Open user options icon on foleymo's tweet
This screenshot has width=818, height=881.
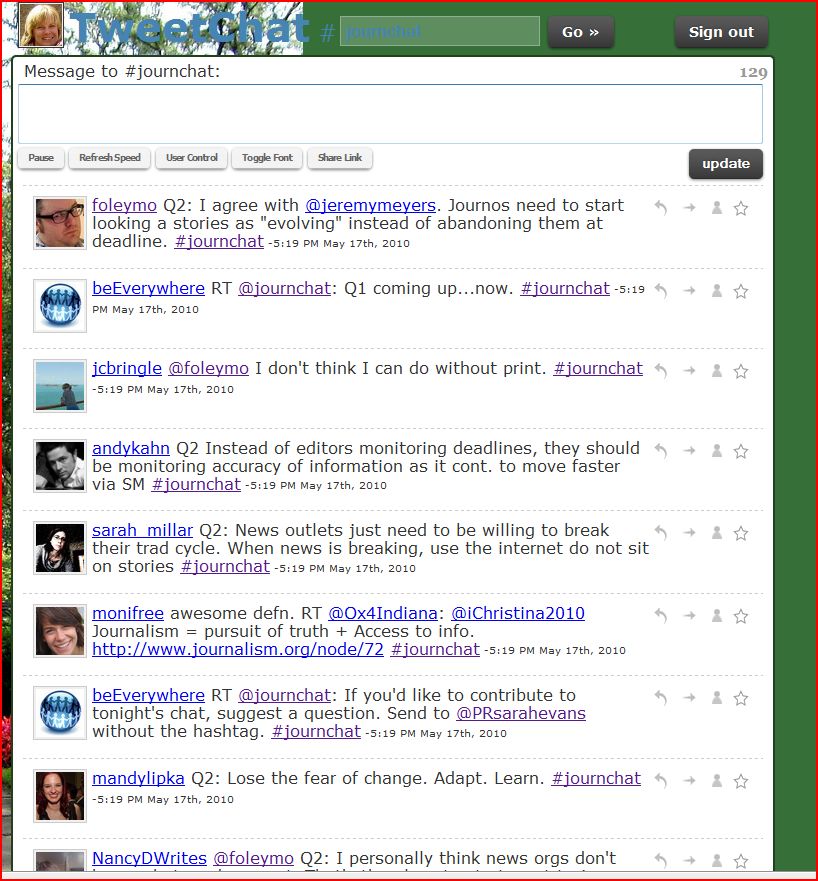coord(717,208)
